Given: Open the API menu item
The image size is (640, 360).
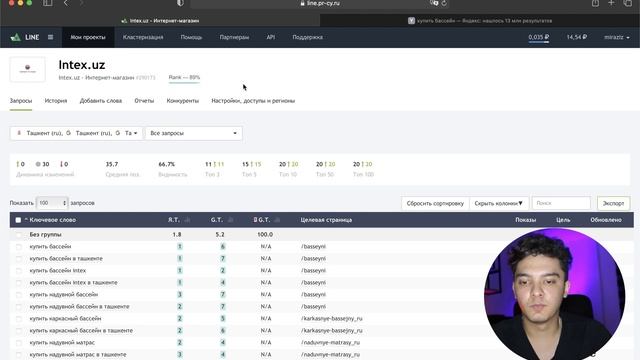Looking at the screenshot, I should click(271, 37).
